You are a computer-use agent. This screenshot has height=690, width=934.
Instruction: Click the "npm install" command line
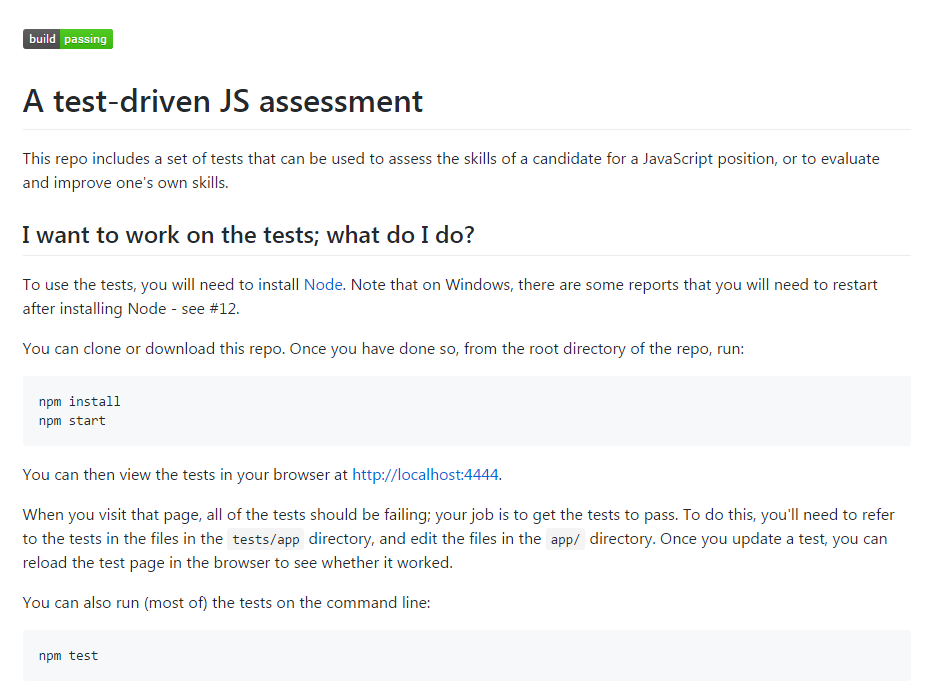click(x=80, y=402)
